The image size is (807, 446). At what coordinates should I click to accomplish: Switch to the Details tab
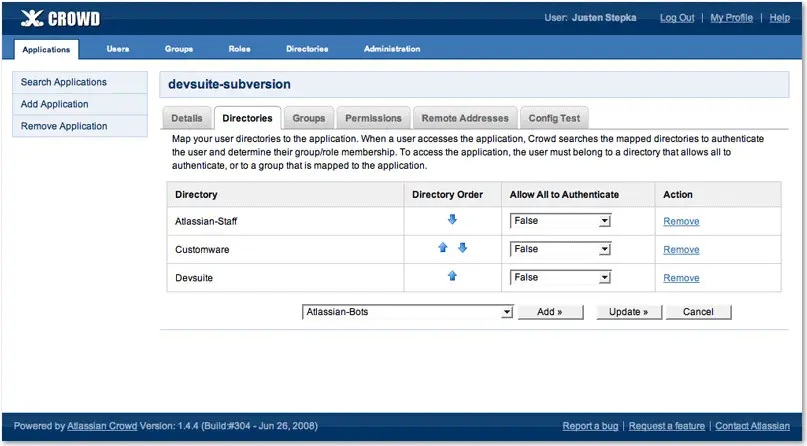(x=186, y=118)
